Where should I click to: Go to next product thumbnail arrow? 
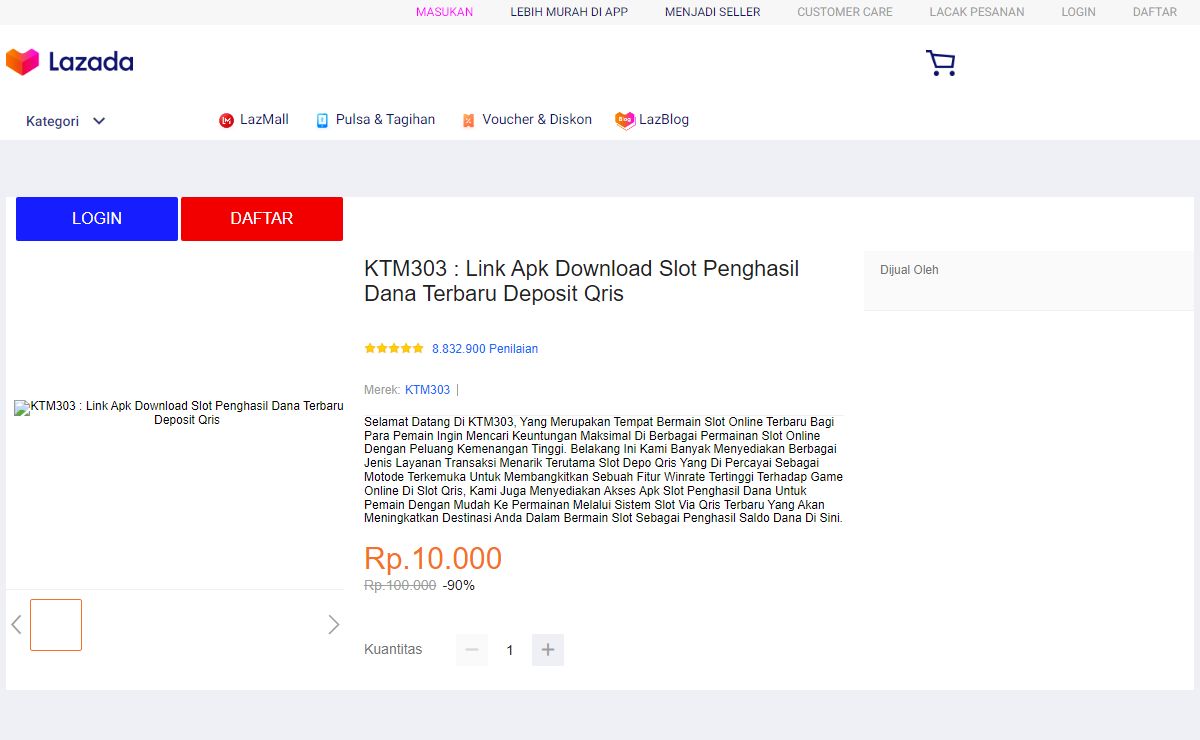pyautogui.click(x=334, y=625)
